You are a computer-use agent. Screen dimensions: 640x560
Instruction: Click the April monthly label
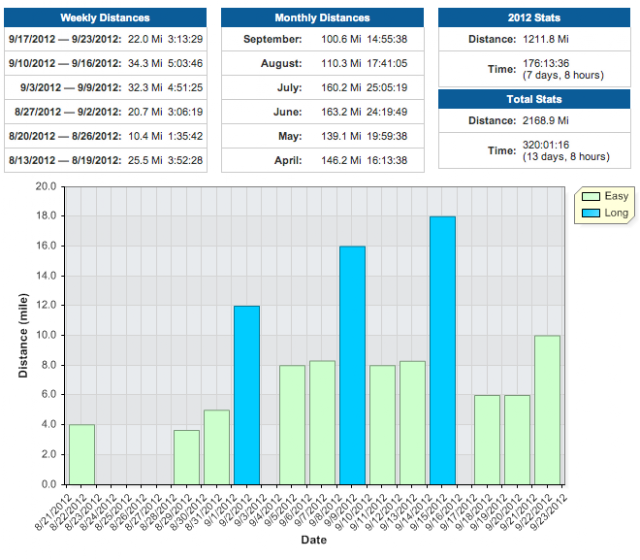pos(288,160)
